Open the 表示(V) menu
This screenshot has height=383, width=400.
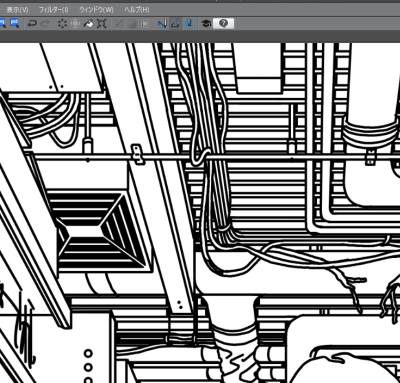point(17,10)
